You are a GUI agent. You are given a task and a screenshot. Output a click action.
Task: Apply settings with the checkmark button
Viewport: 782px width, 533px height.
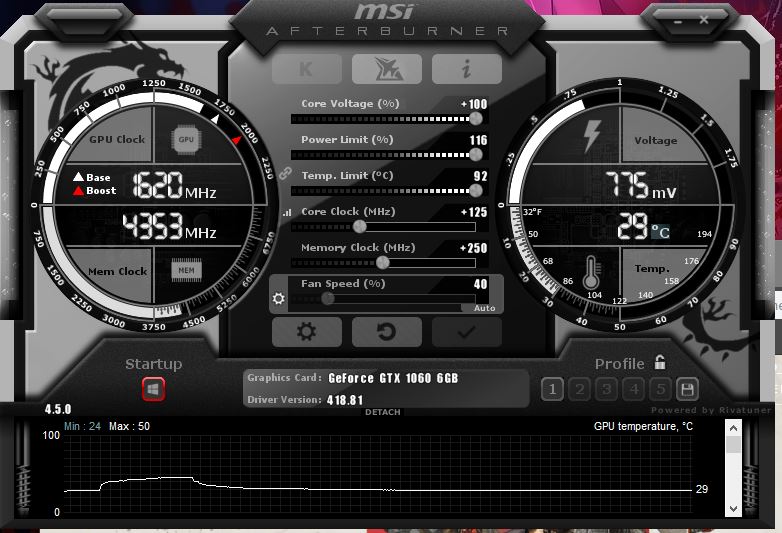(467, 332)
